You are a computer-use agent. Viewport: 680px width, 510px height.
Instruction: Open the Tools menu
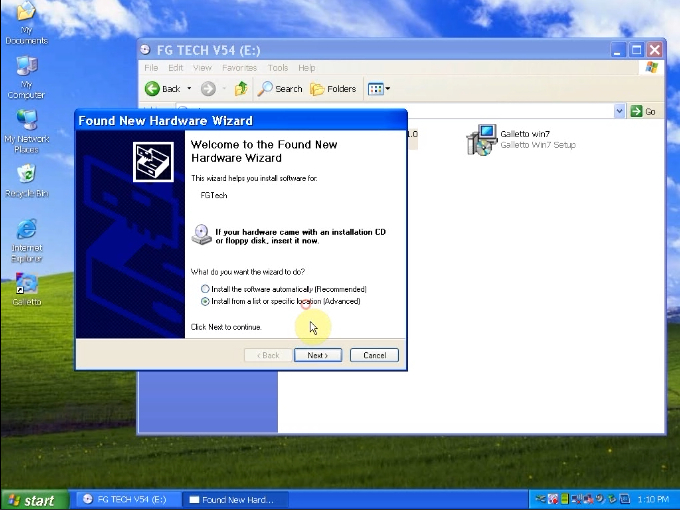point(278,68)
